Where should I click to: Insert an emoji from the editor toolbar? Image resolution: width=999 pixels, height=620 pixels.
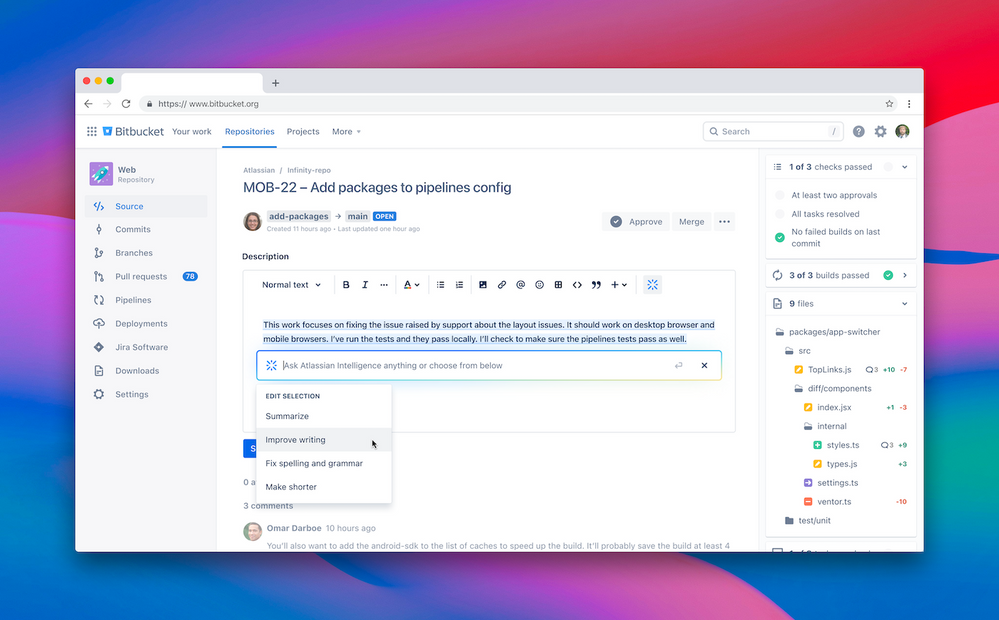(x=538, y=284)
